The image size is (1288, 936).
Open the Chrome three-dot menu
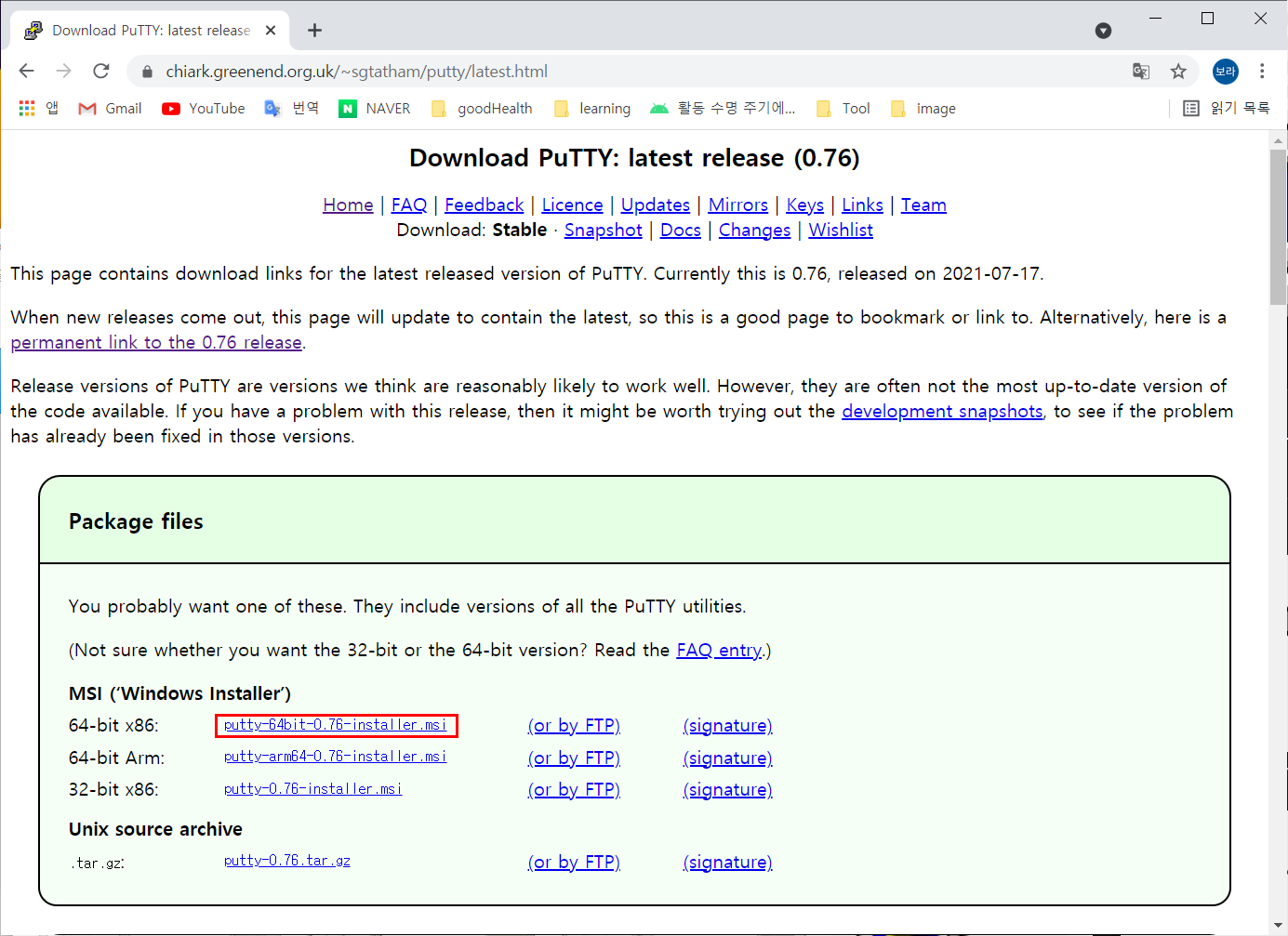point(1262,71)
